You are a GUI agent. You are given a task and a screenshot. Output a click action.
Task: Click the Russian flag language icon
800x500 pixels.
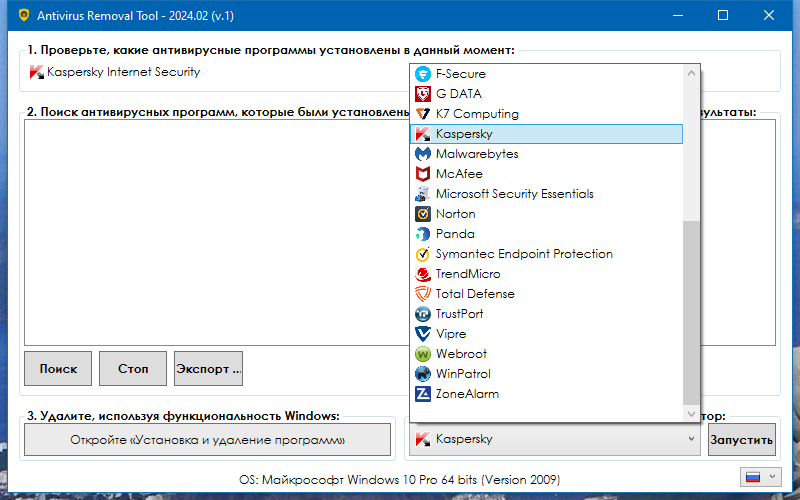point(753,477)
